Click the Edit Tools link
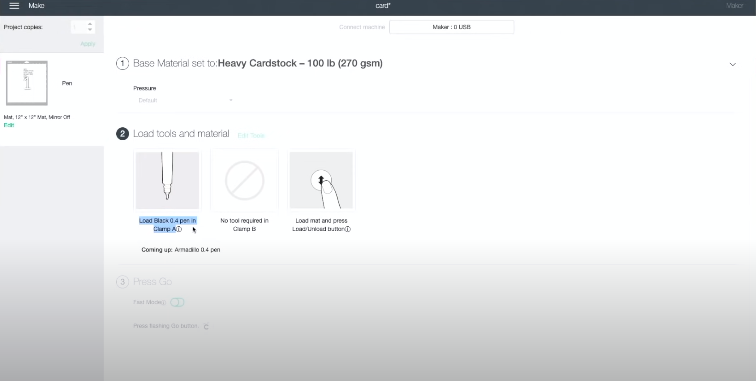This screenshot has width=756, height=381. 251,136
